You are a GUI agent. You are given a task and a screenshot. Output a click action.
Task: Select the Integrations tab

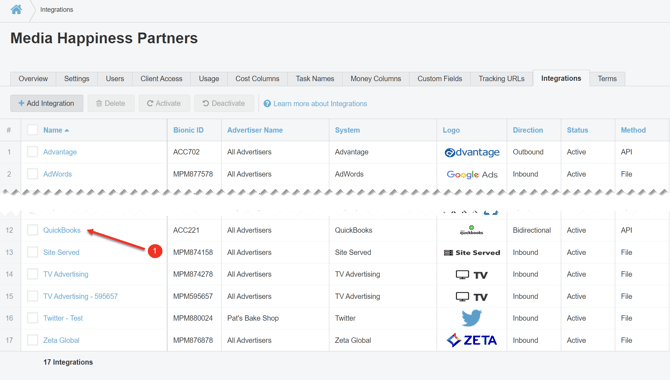561,78
